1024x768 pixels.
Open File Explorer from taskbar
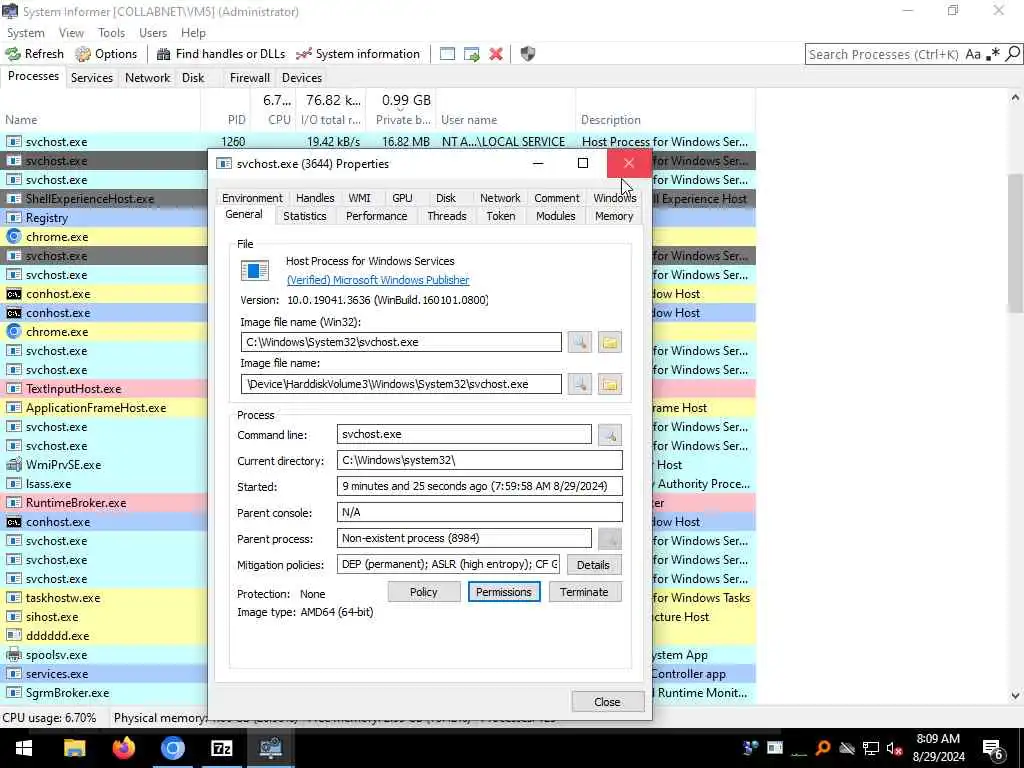pos(74,748)
